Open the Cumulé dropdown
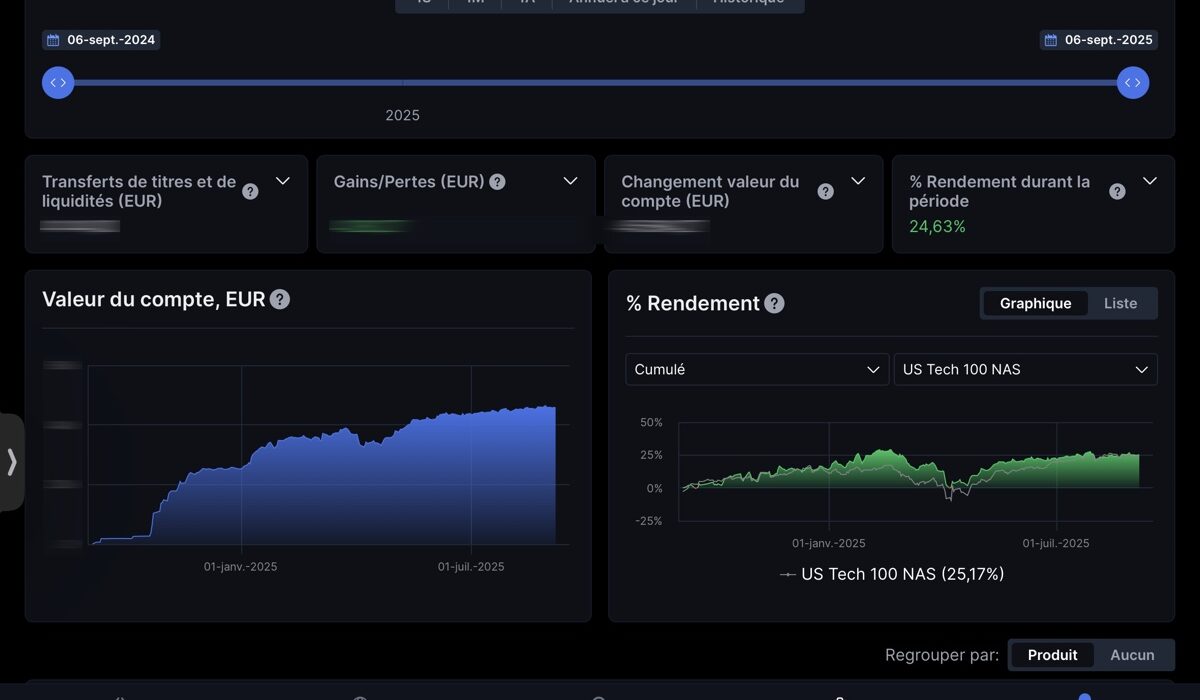 (756, 369)
